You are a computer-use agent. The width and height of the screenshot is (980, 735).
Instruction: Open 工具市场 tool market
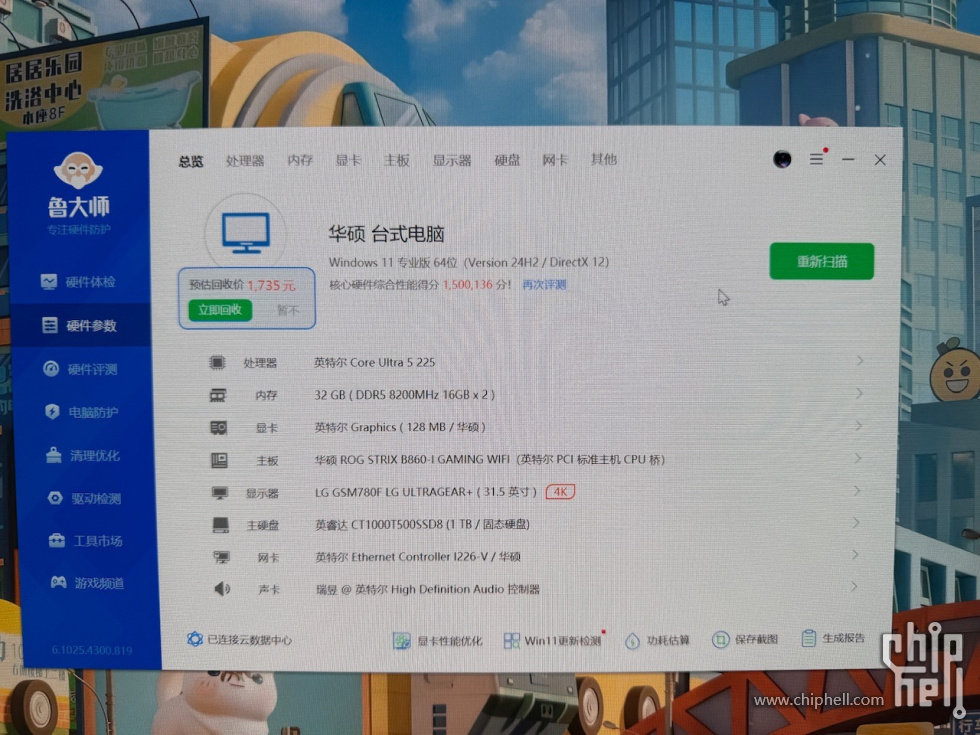86,541
